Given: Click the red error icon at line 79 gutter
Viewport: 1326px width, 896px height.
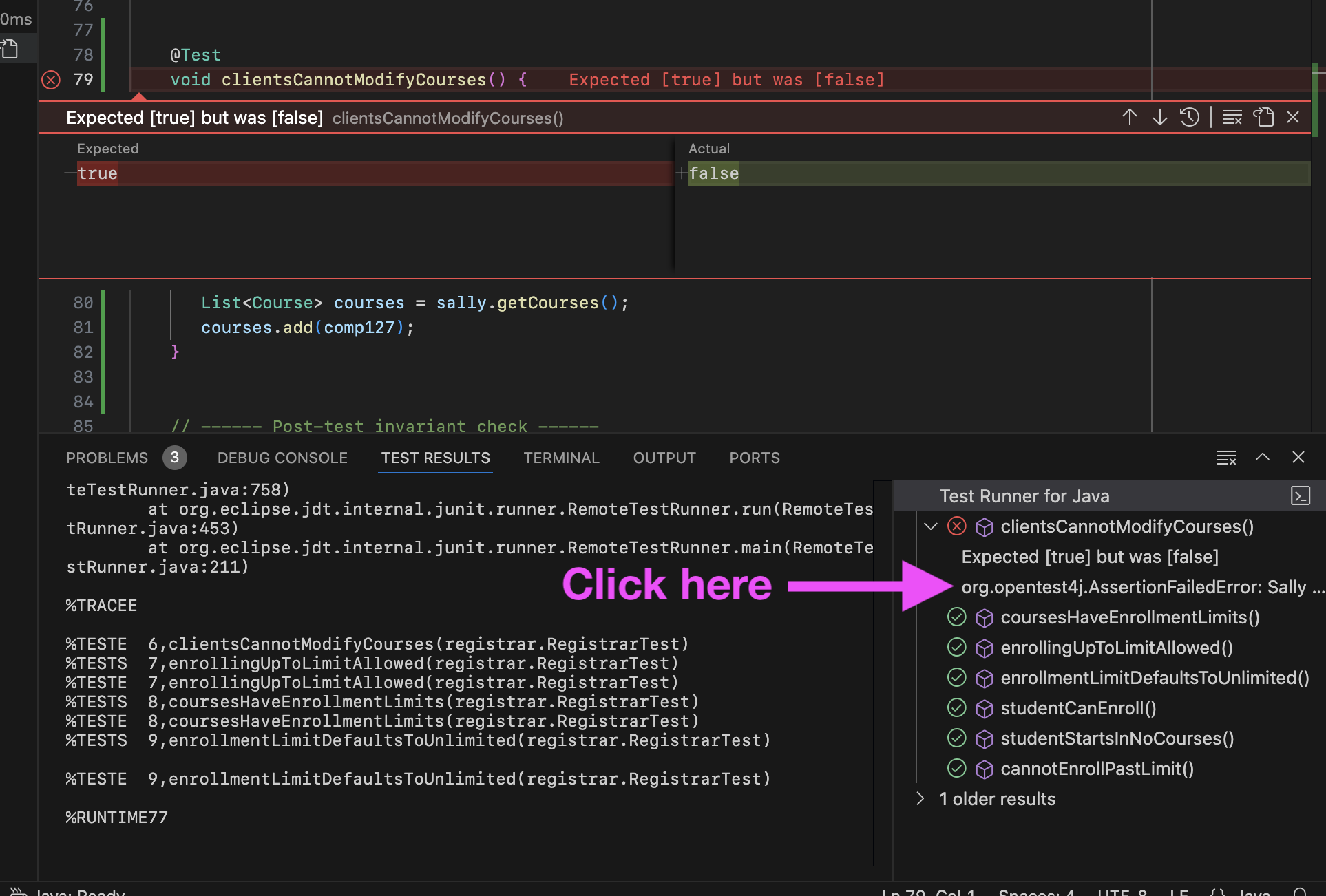Looking at the screenshot, I should [50, 80].
